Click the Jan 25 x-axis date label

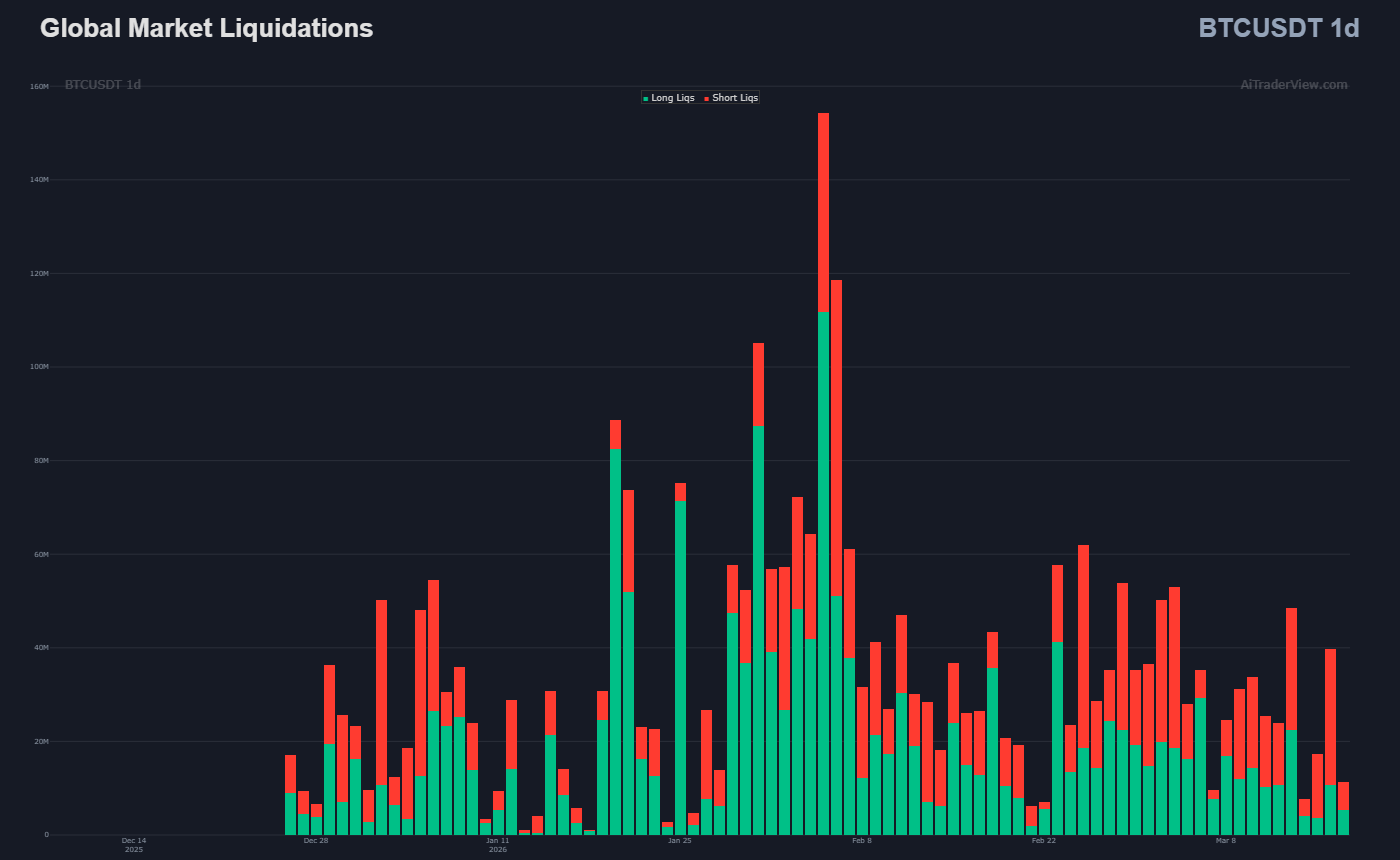click(680, 841)
